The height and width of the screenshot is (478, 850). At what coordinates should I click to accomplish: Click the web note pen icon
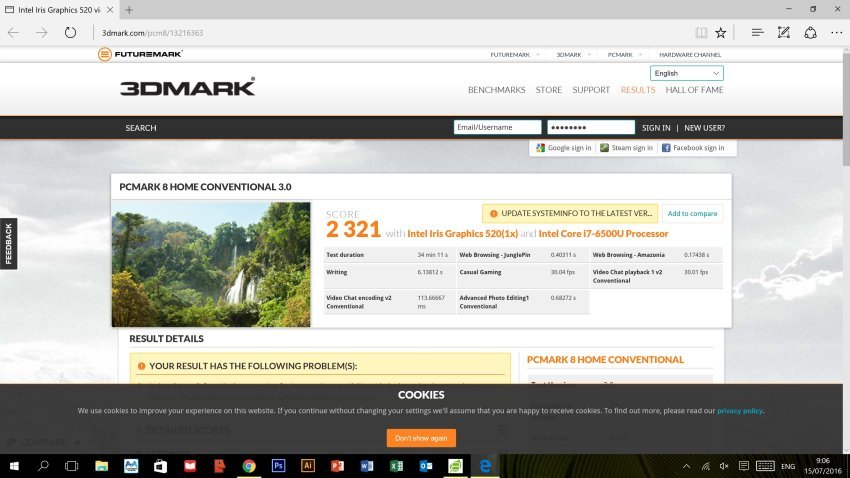point(784,33)
